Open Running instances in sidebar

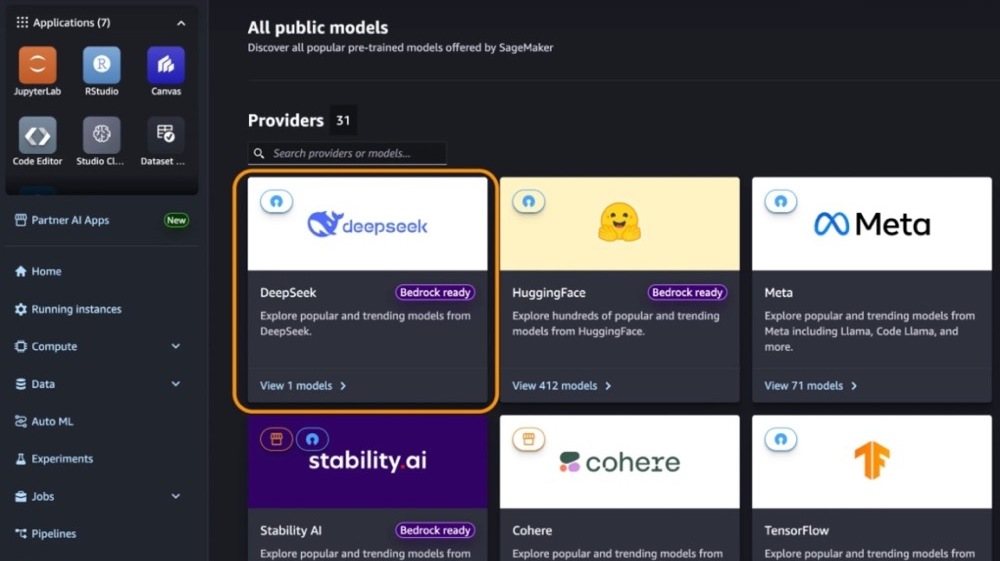[76, 309]
